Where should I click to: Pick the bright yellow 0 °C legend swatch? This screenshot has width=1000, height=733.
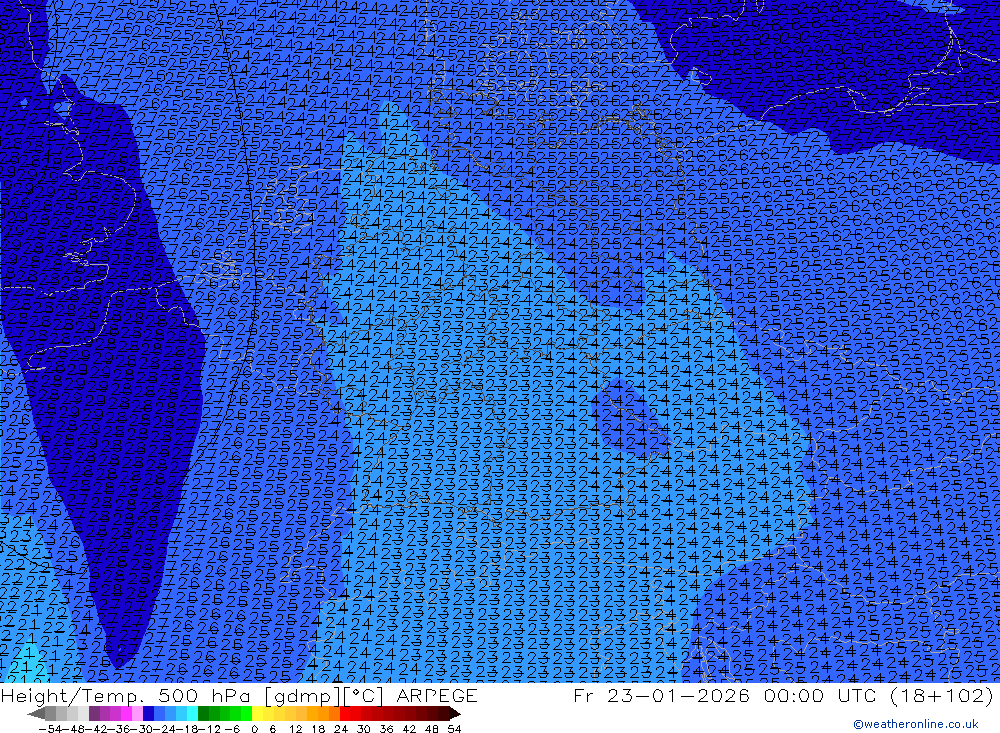(x=257, y=713)
